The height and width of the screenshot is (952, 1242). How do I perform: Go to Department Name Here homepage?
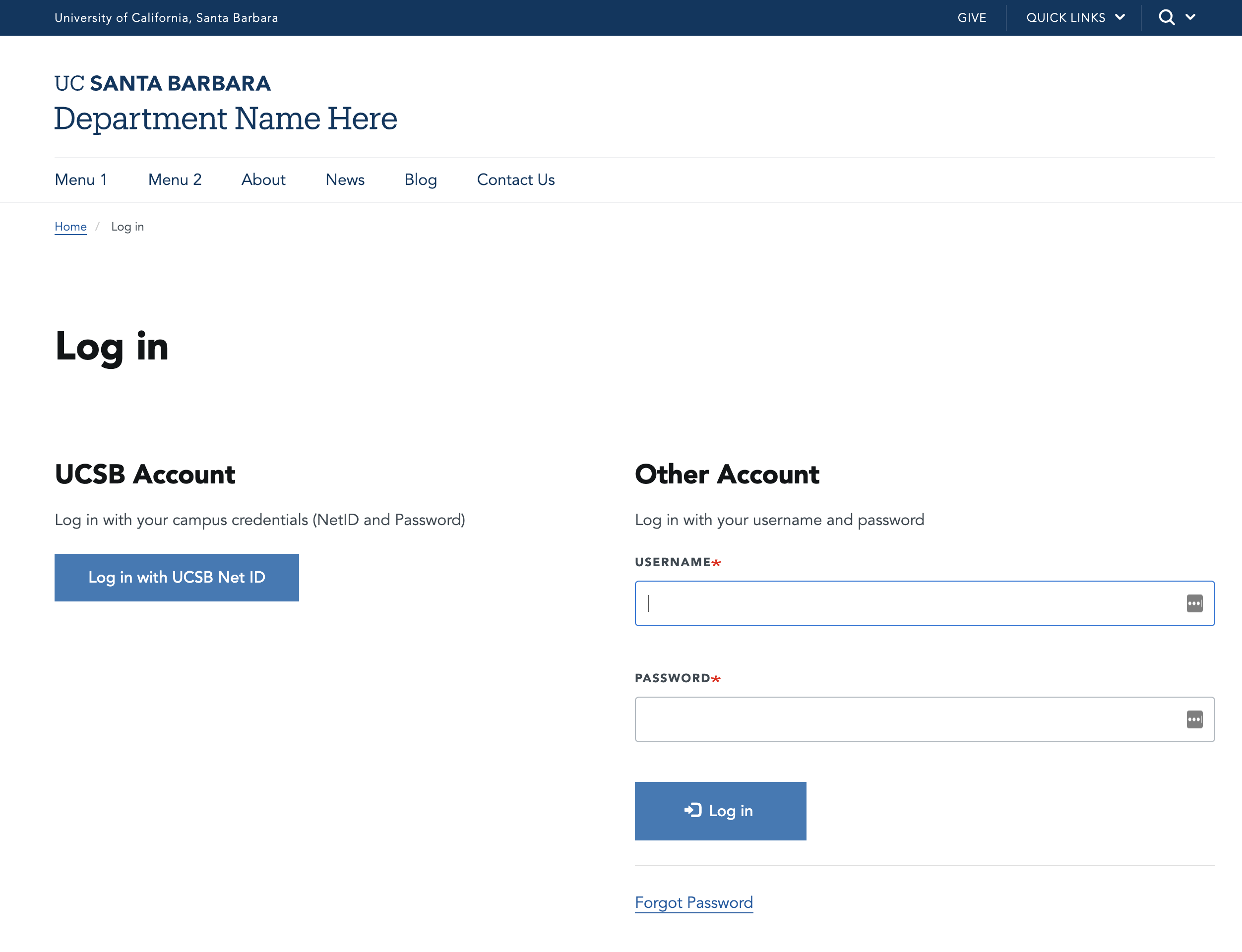226,119
